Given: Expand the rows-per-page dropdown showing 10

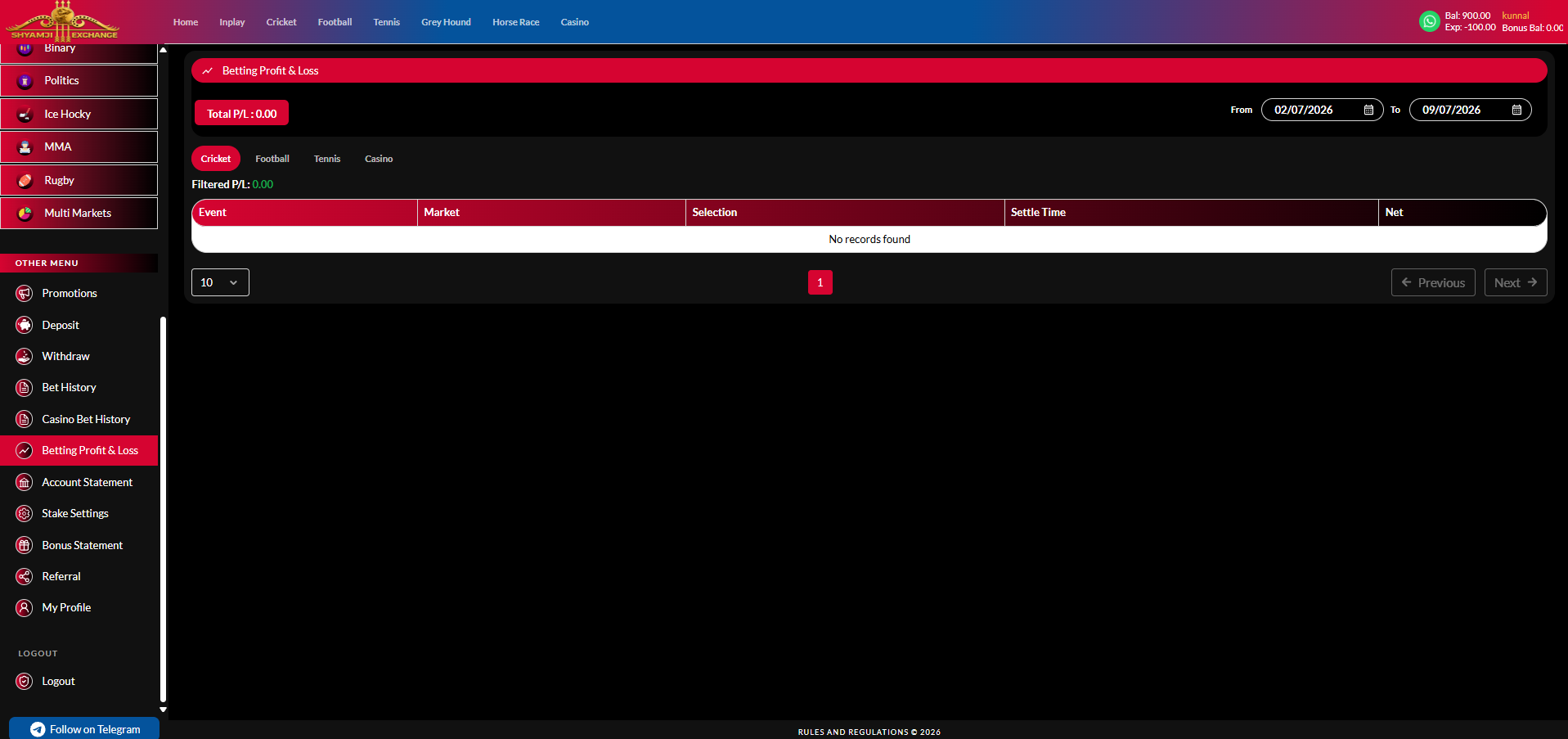Looking at the screenshot, I should tap(220, 282).
